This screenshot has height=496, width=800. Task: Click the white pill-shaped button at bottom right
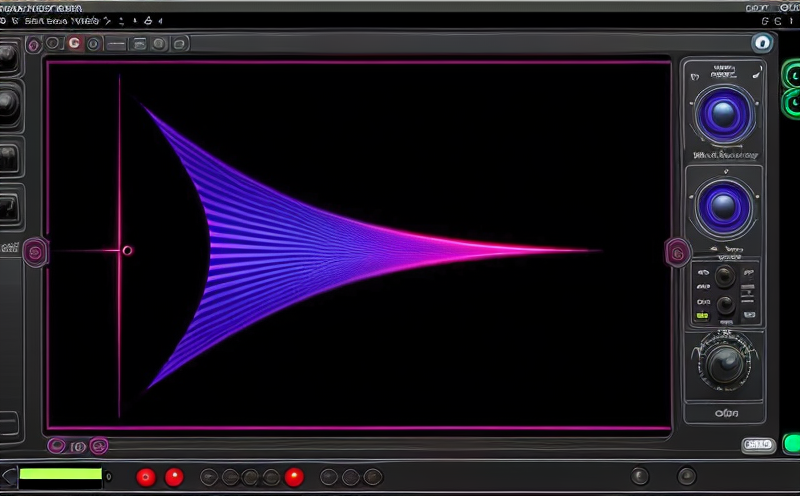click(x=757, y=445)
